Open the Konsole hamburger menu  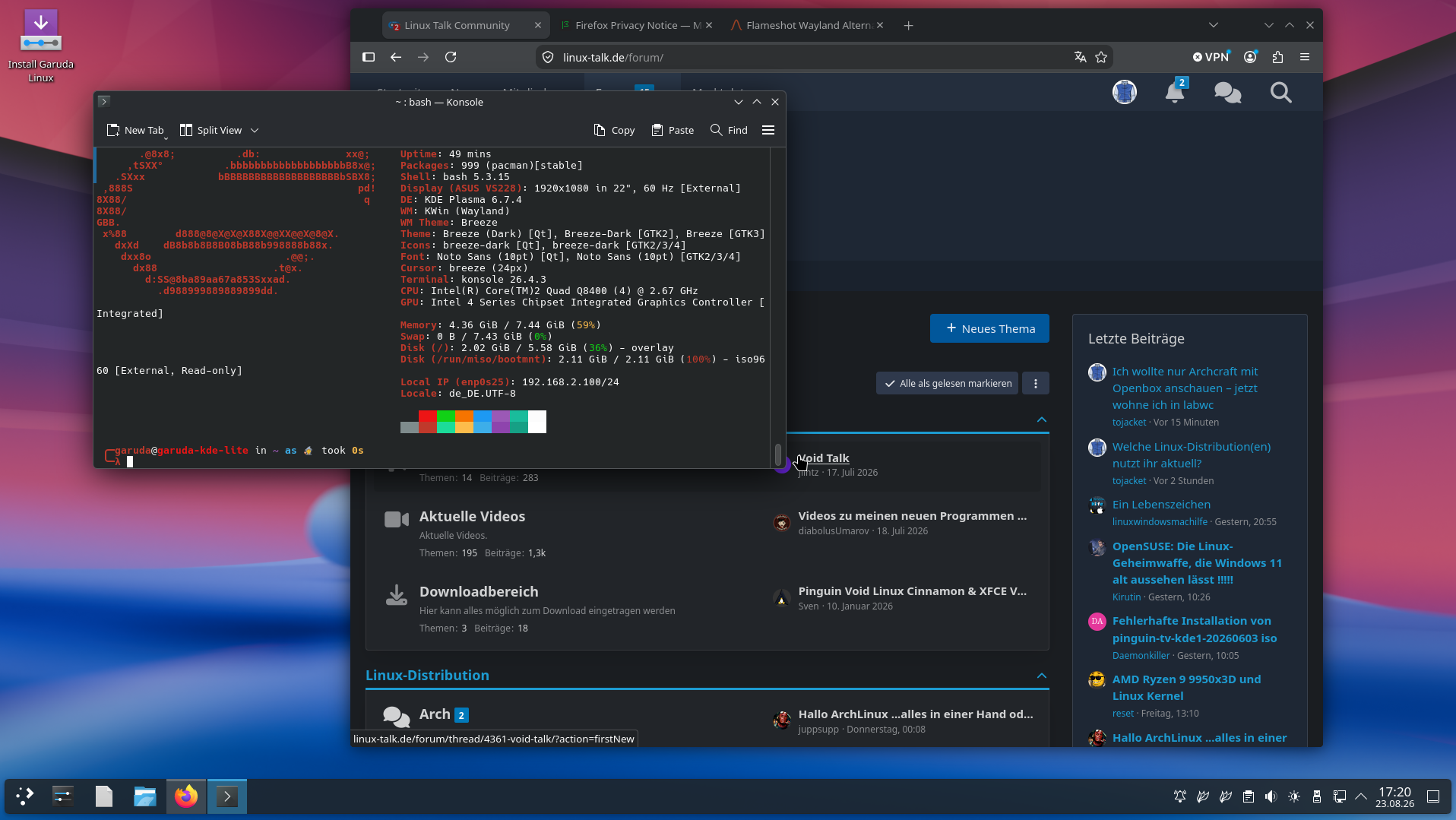(x=768, y=130)
